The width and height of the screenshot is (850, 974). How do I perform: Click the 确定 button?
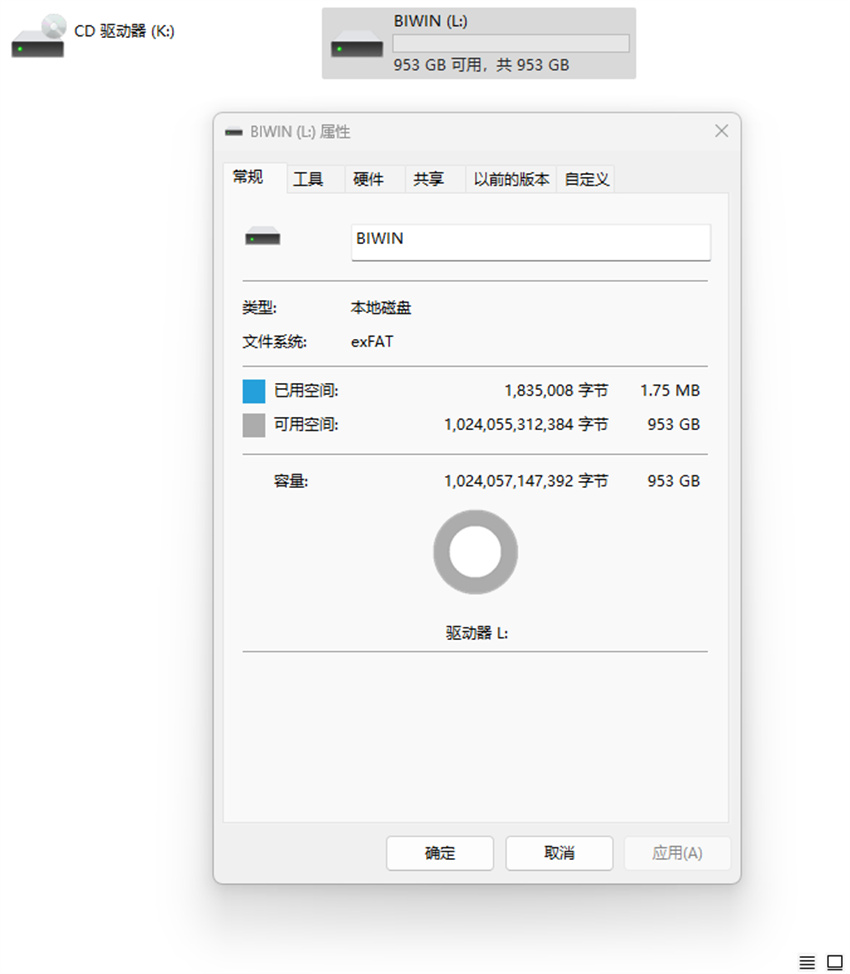click(x=440, y=853)
